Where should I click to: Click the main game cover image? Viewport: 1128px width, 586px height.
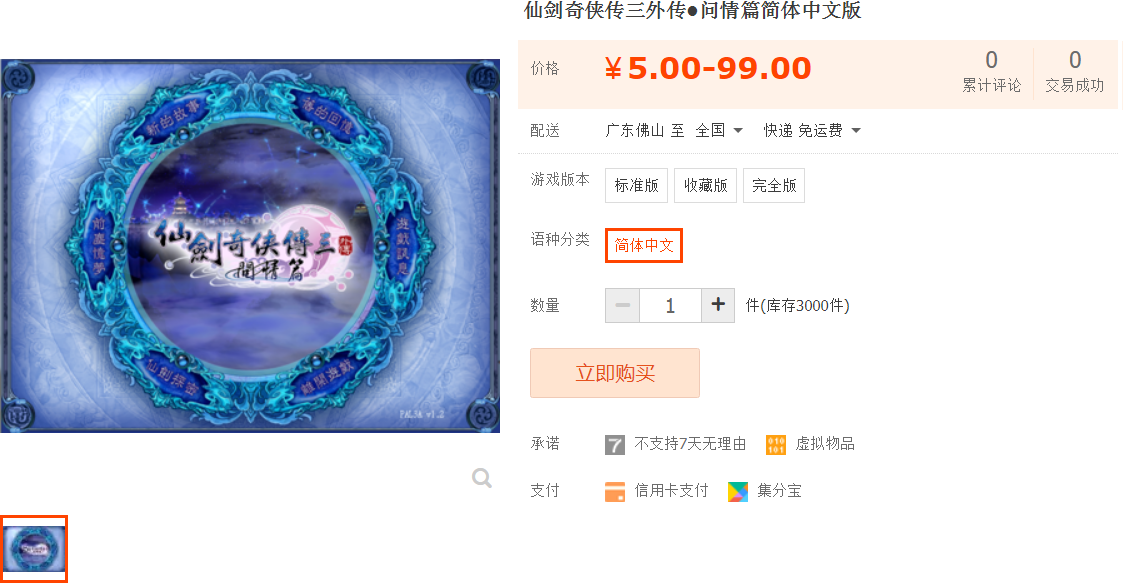250,246
